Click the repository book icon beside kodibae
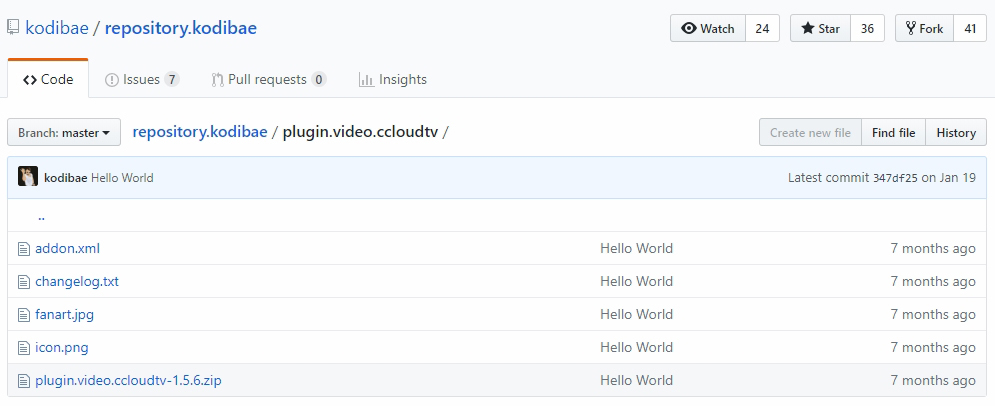 (13, 27)
